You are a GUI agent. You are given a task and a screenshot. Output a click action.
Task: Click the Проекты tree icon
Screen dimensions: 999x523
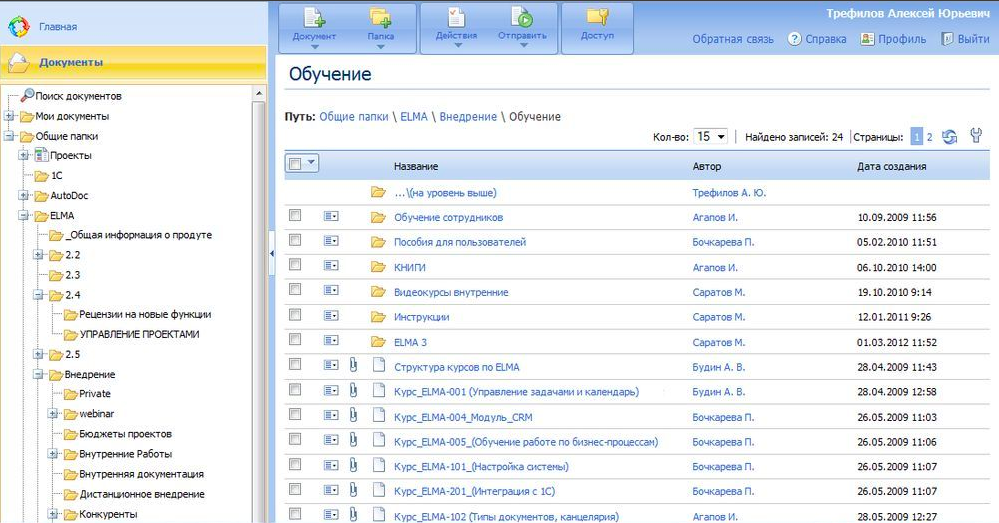tap(41, 155)
